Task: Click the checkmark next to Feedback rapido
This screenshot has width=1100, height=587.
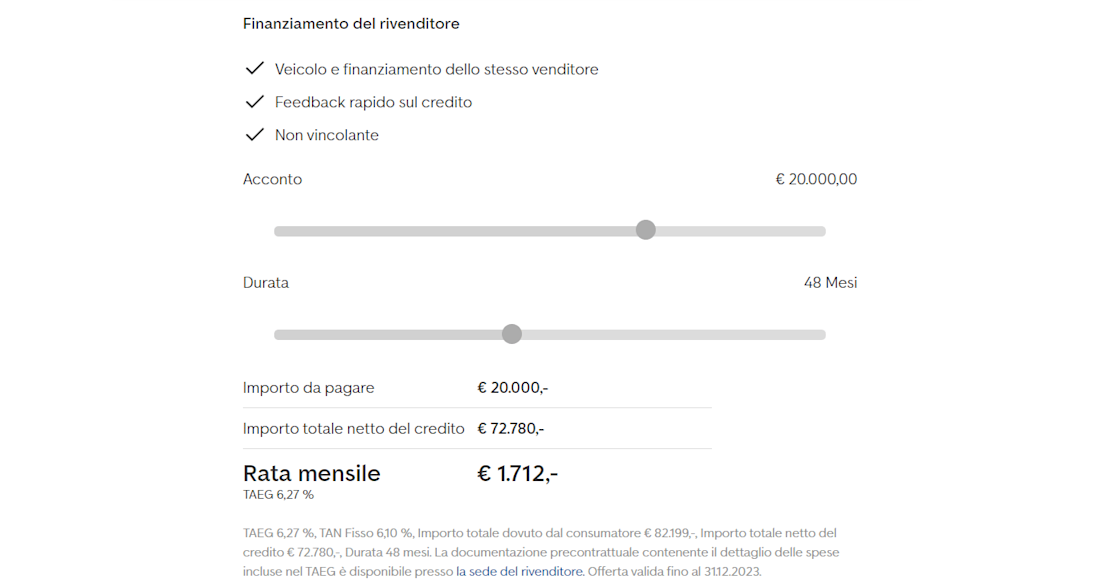Action: [x=255, y=102]
